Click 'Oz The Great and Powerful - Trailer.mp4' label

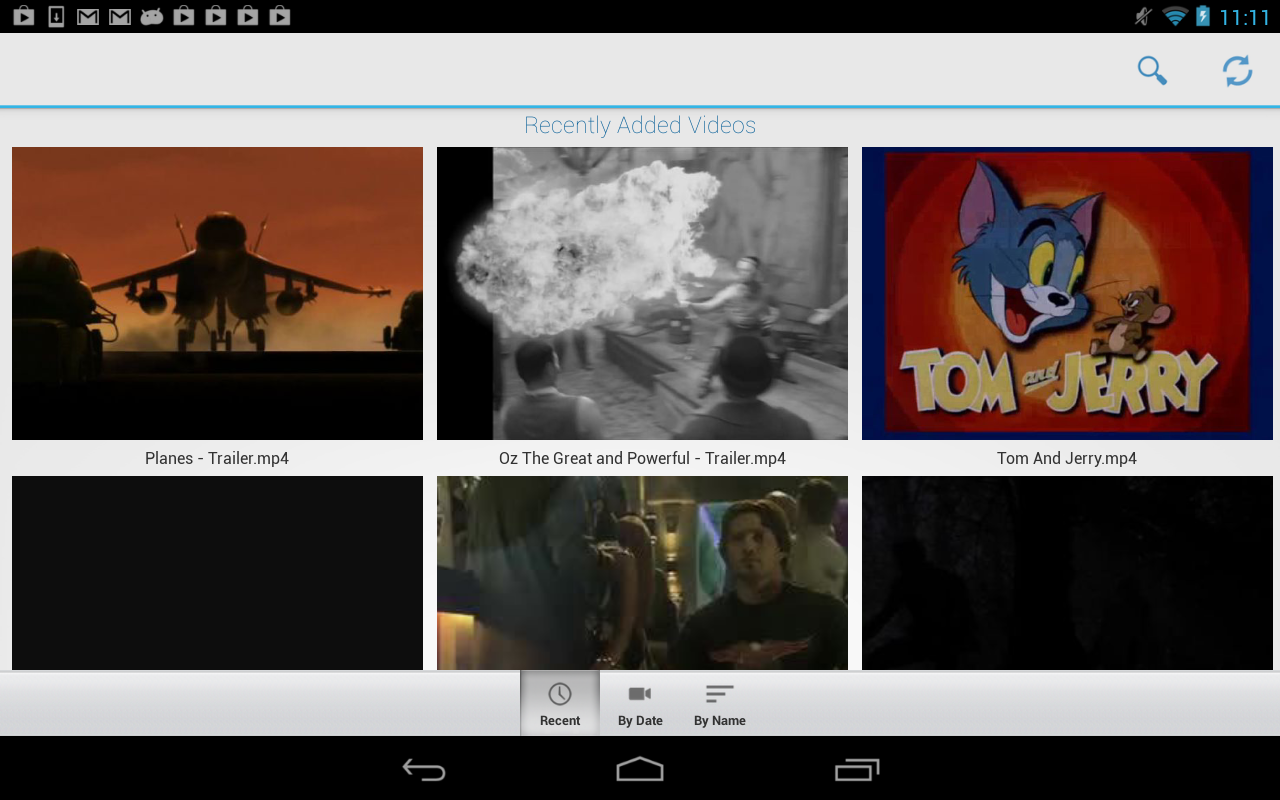click(x=642, y=458)
